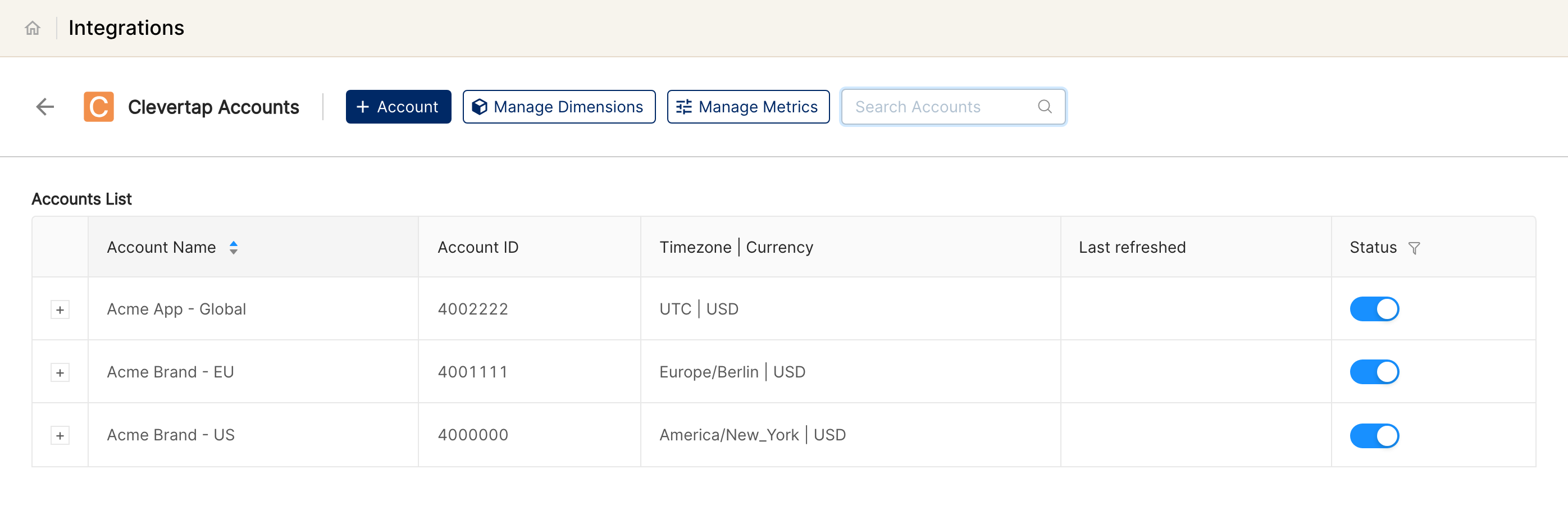
Task: Click the search magnifier icon
Action: pyautogui.click(x=1045, y=107)
